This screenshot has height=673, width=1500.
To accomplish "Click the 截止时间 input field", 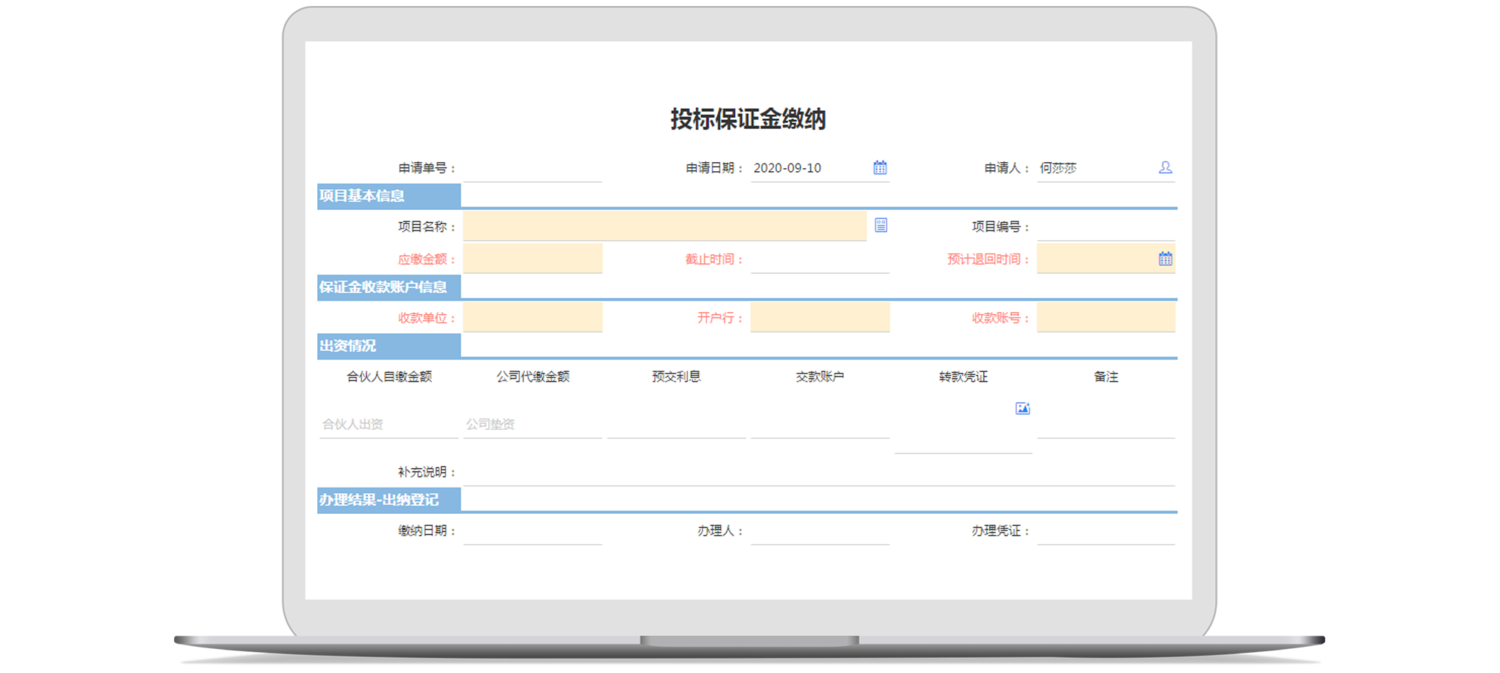I will coord(819,260).
